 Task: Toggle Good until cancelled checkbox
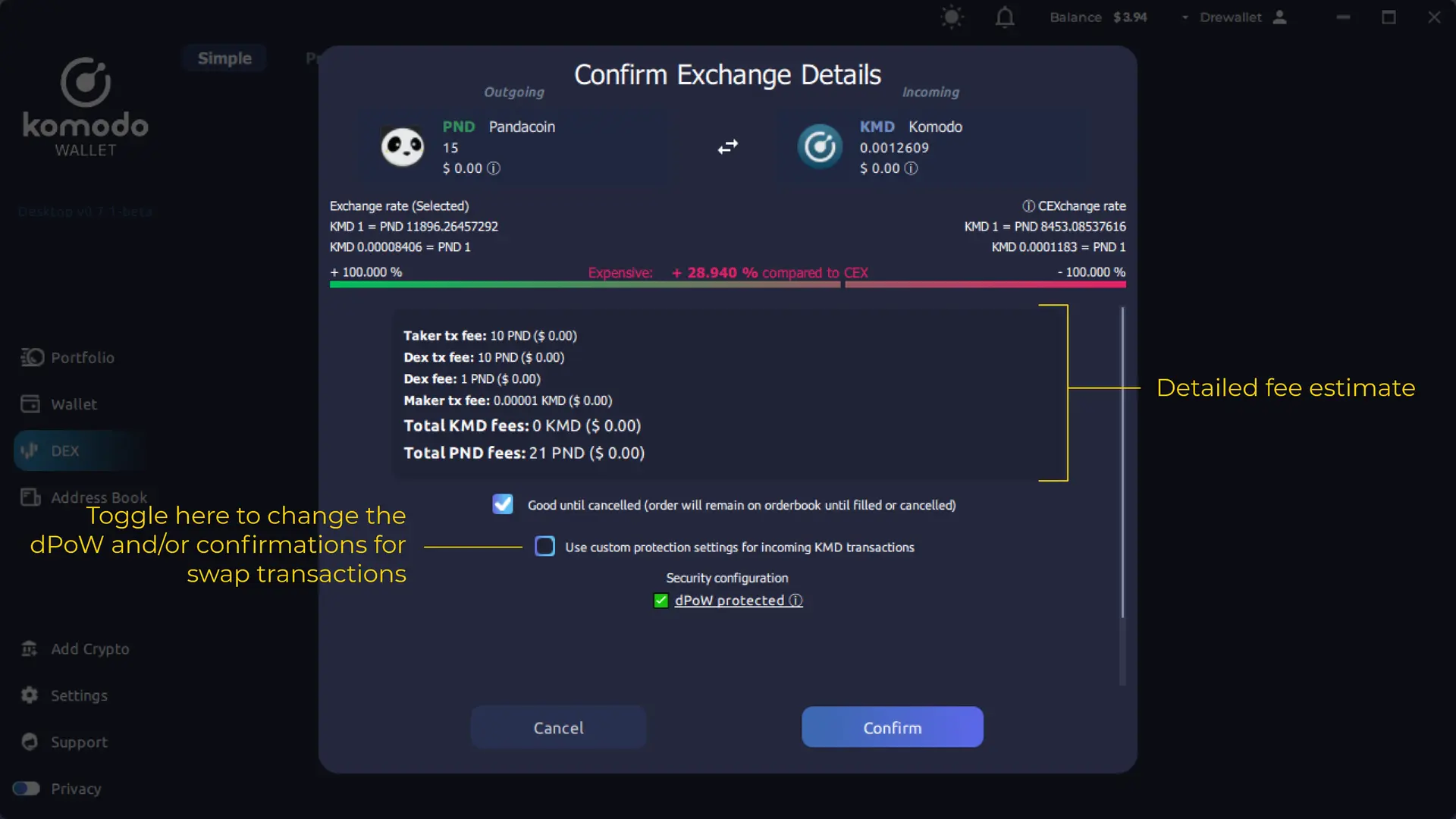tap(503, 504)
